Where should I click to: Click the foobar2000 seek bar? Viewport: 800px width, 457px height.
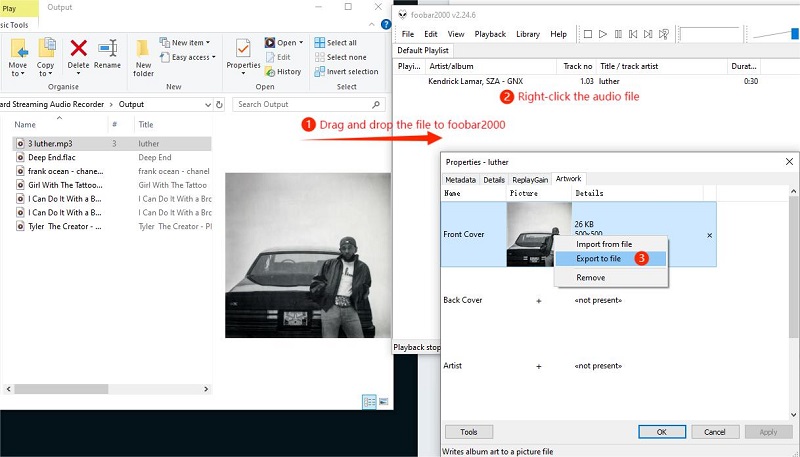(711, 34)
